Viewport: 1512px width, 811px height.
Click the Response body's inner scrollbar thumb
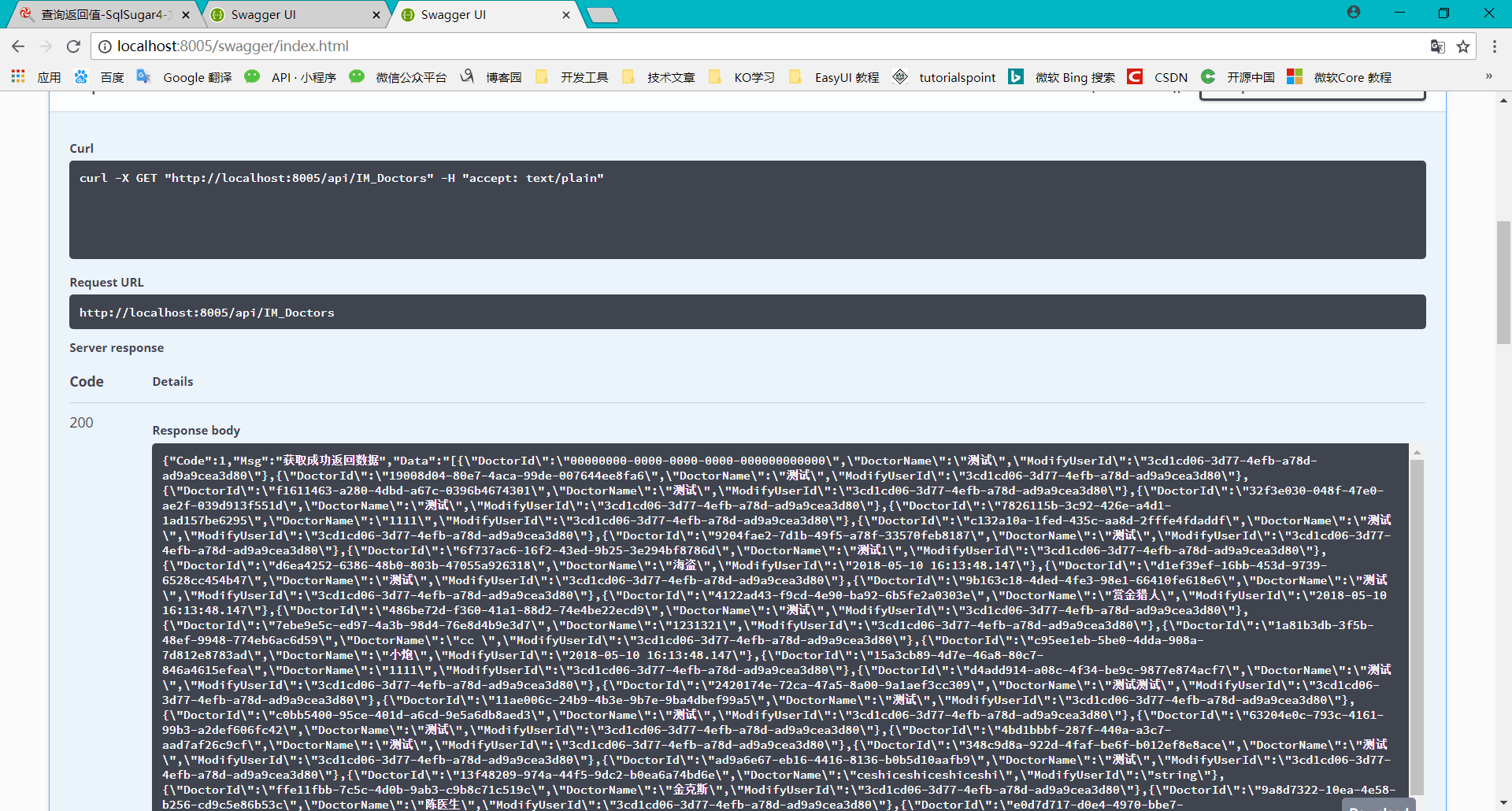coord(1417,628)
